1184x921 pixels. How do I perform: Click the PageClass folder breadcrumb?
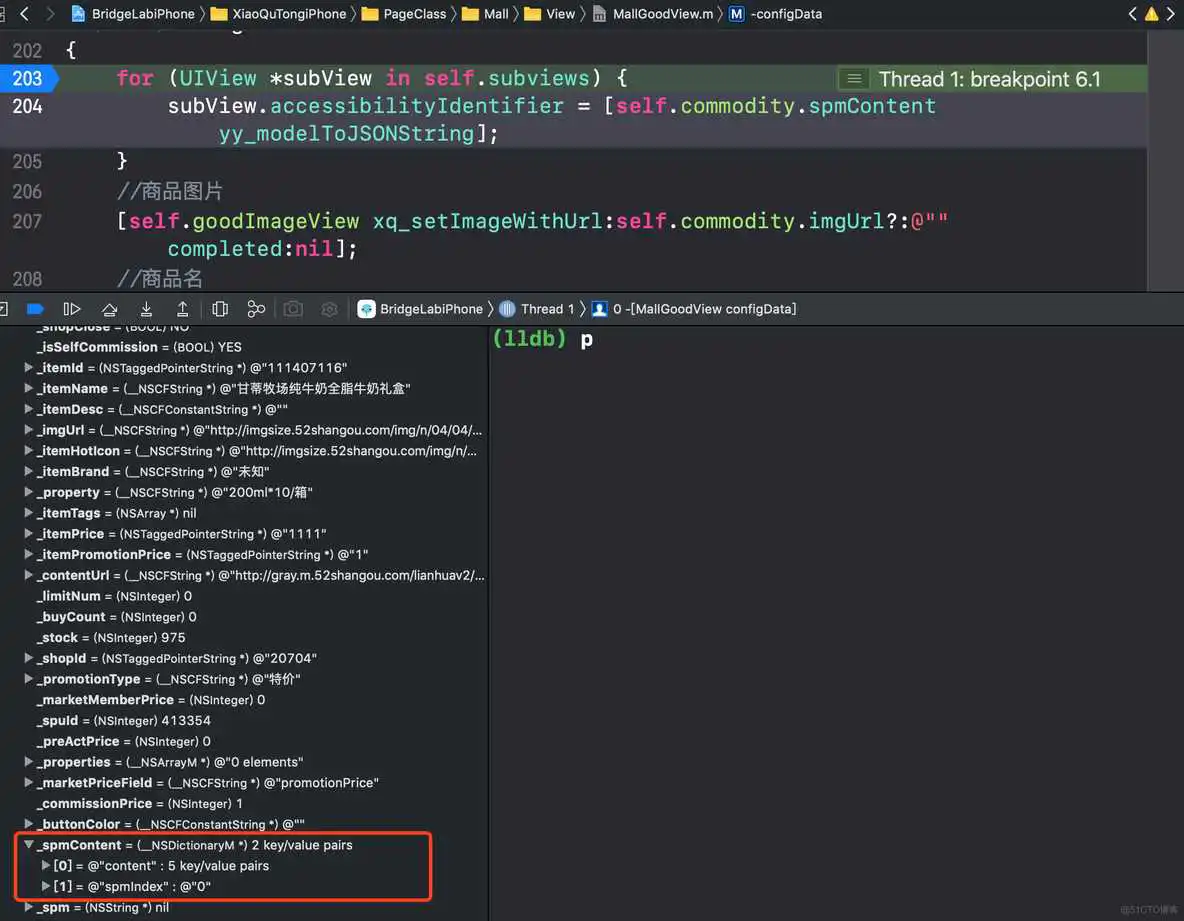pyautogui.click(x=414, y=14)
